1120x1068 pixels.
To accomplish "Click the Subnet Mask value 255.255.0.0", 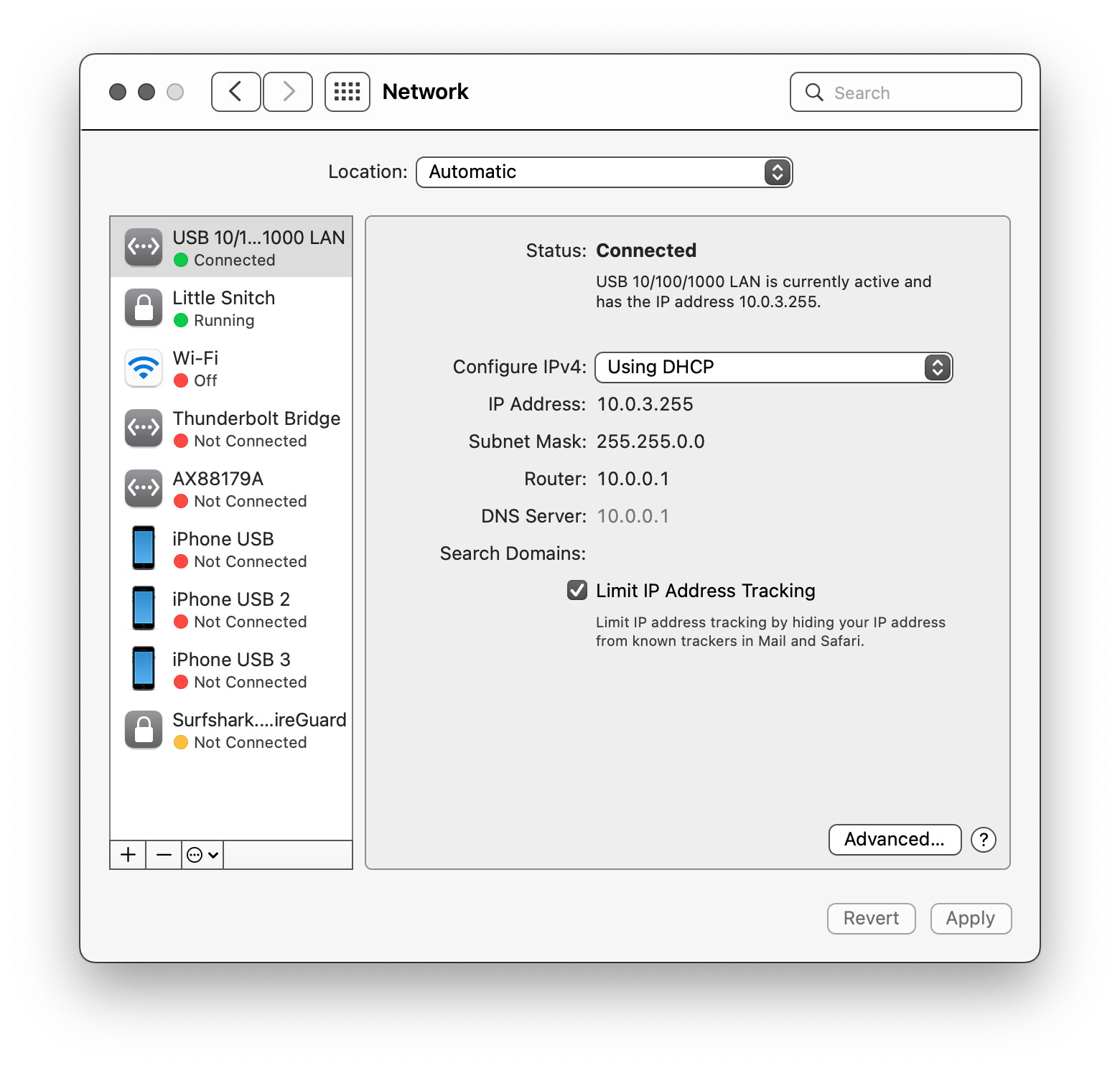I will (650, 441).
